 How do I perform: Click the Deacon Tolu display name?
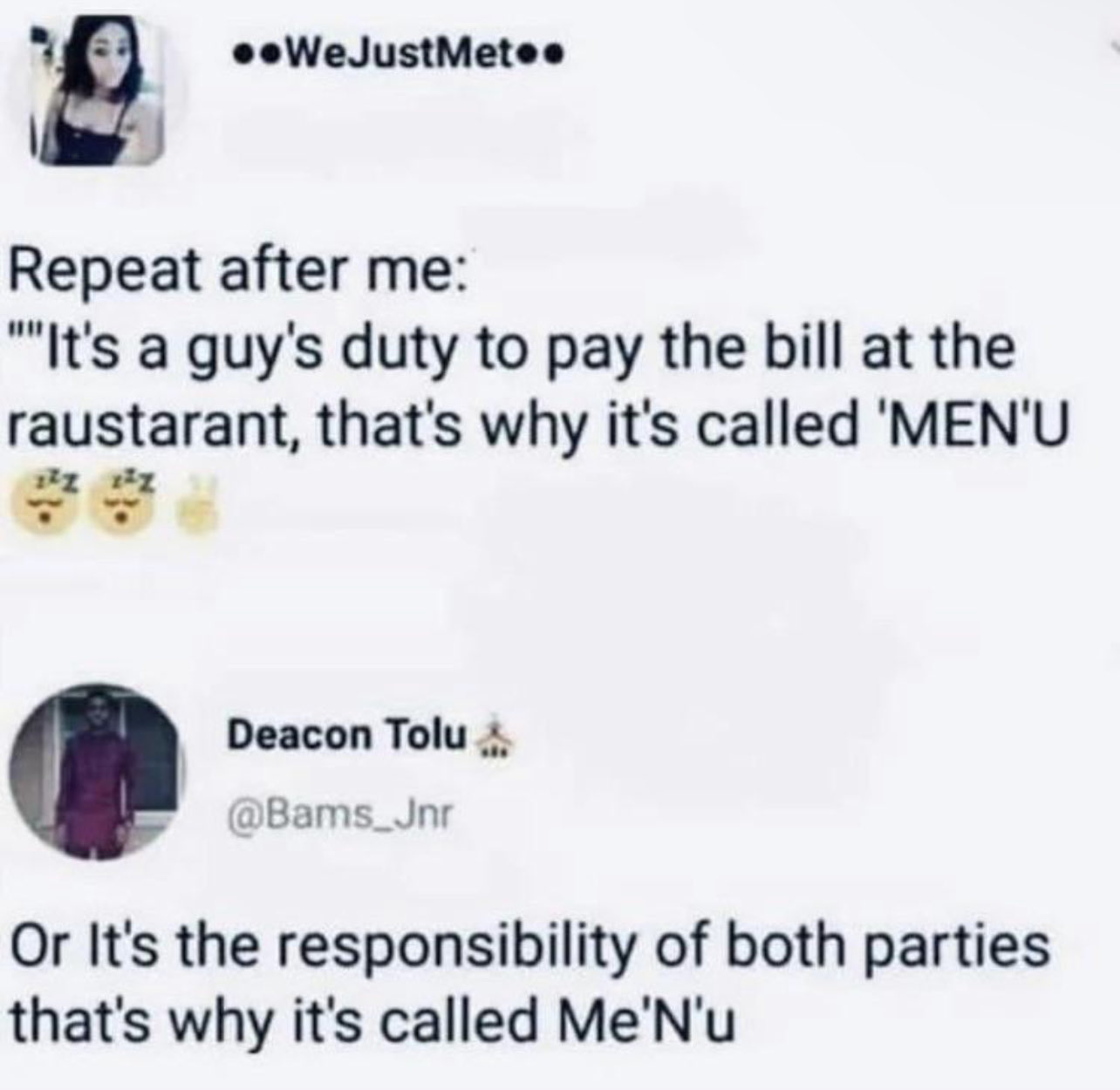346,736
